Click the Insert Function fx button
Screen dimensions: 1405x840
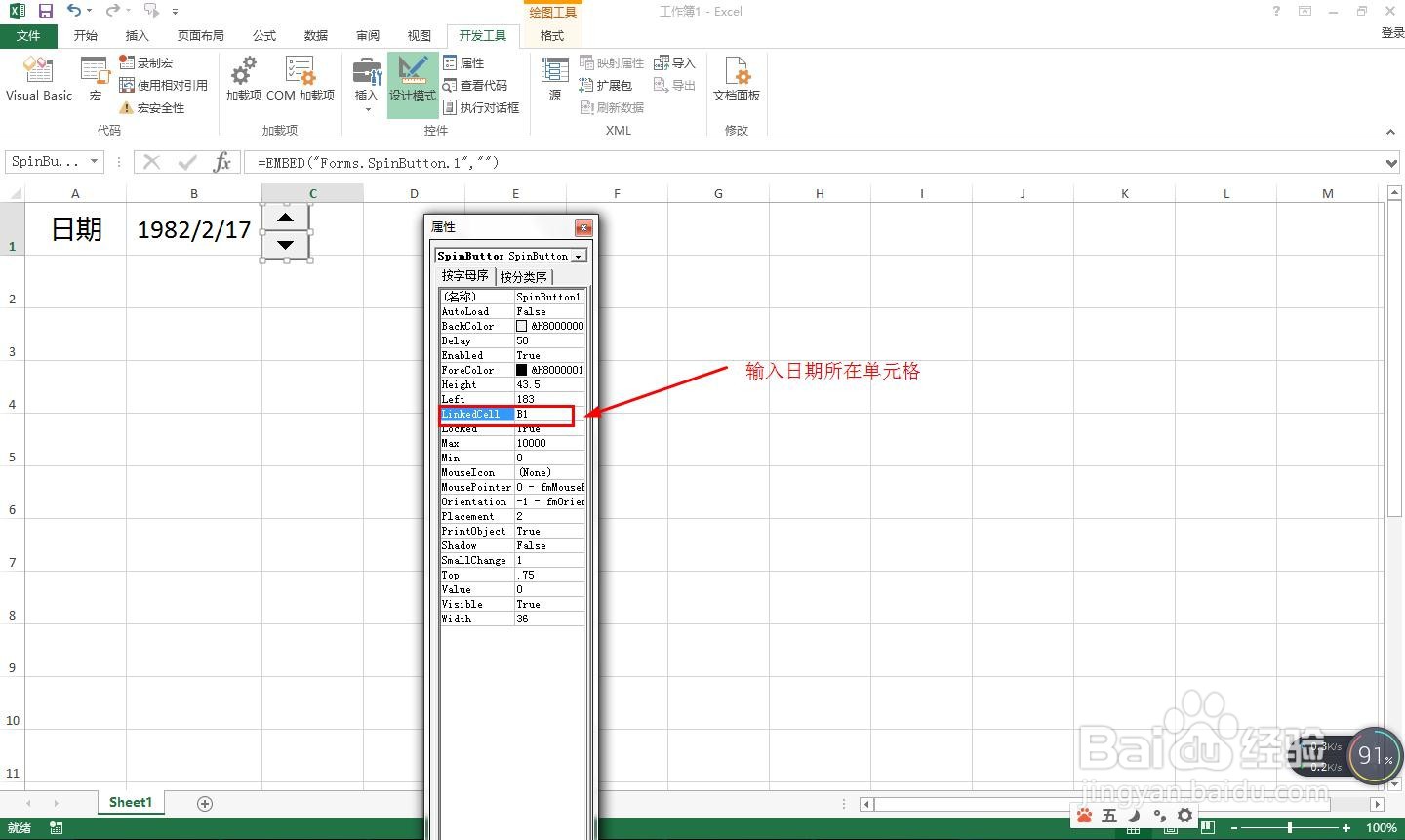point(222,162)
